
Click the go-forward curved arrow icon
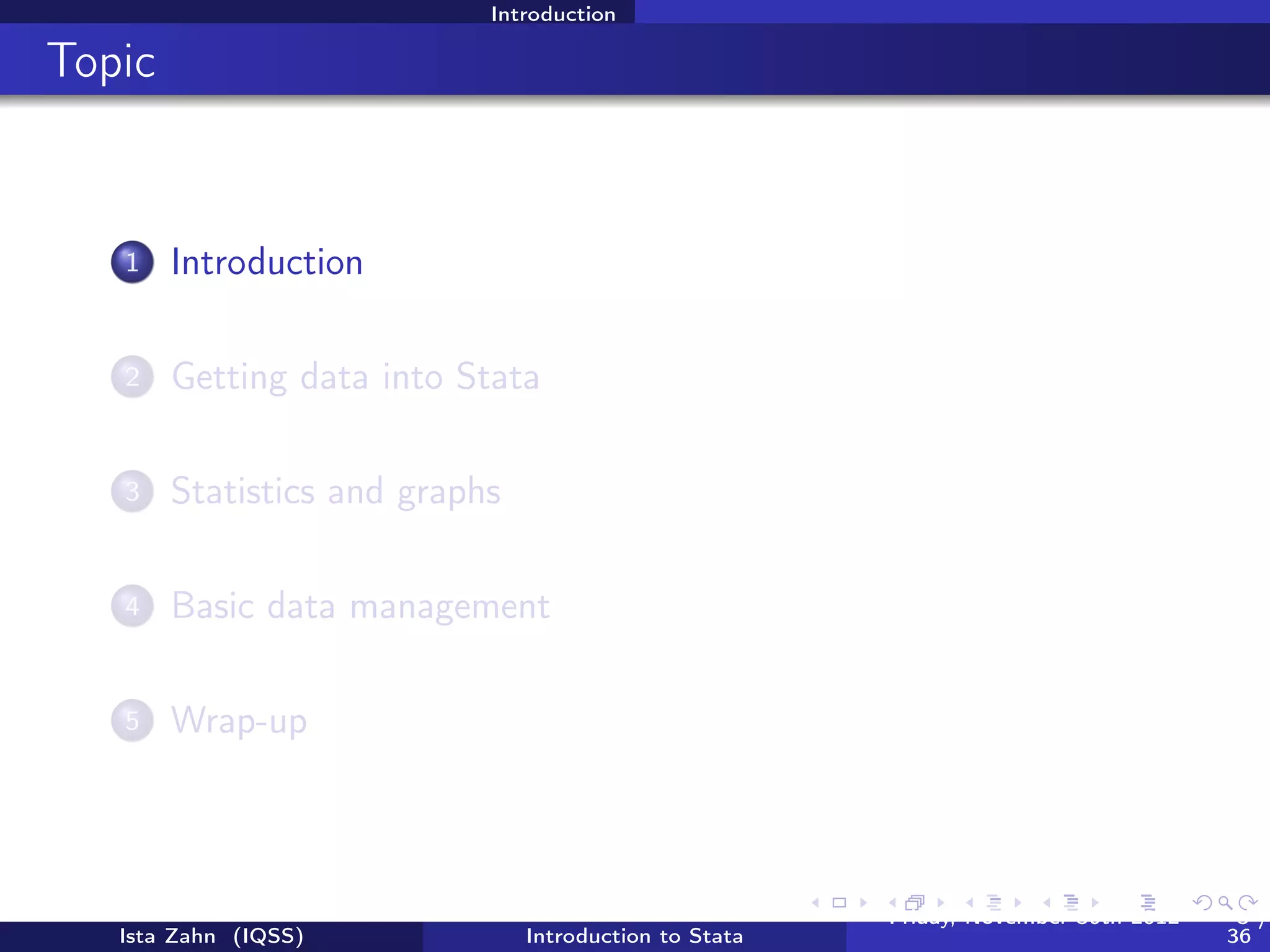(1248, 902)
